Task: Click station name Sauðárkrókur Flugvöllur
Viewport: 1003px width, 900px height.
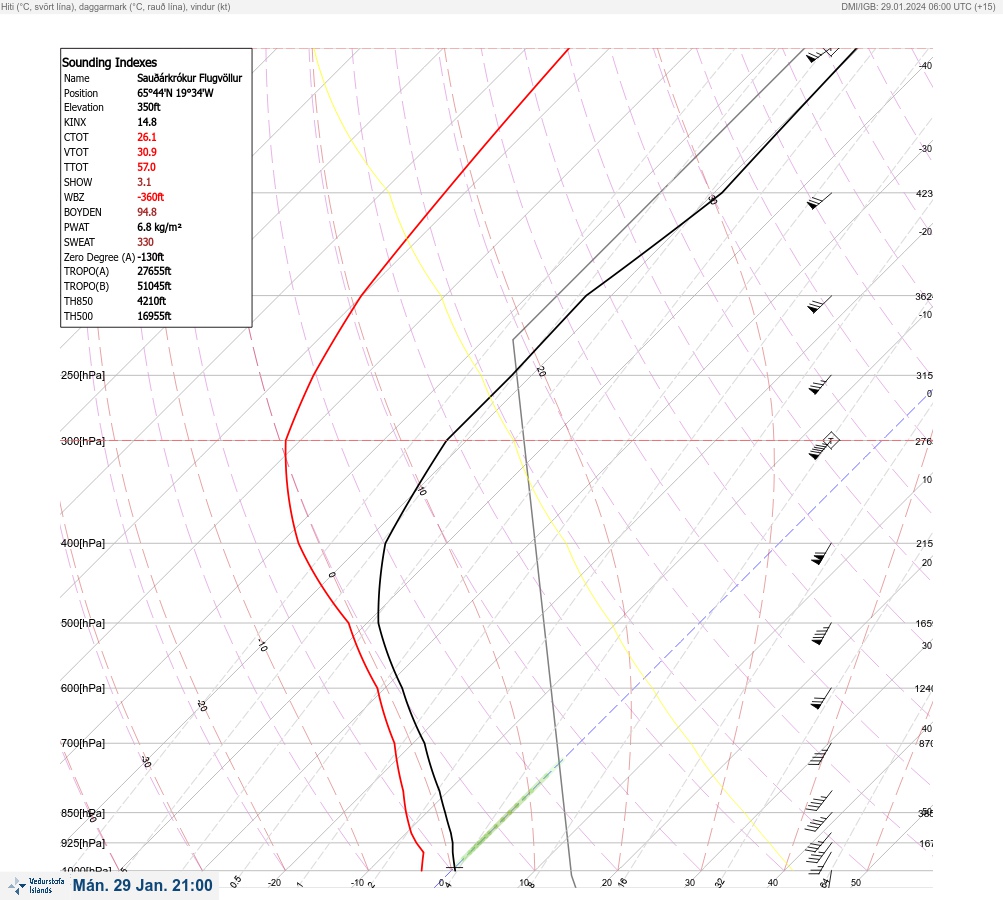Action: tap(189, 78)
